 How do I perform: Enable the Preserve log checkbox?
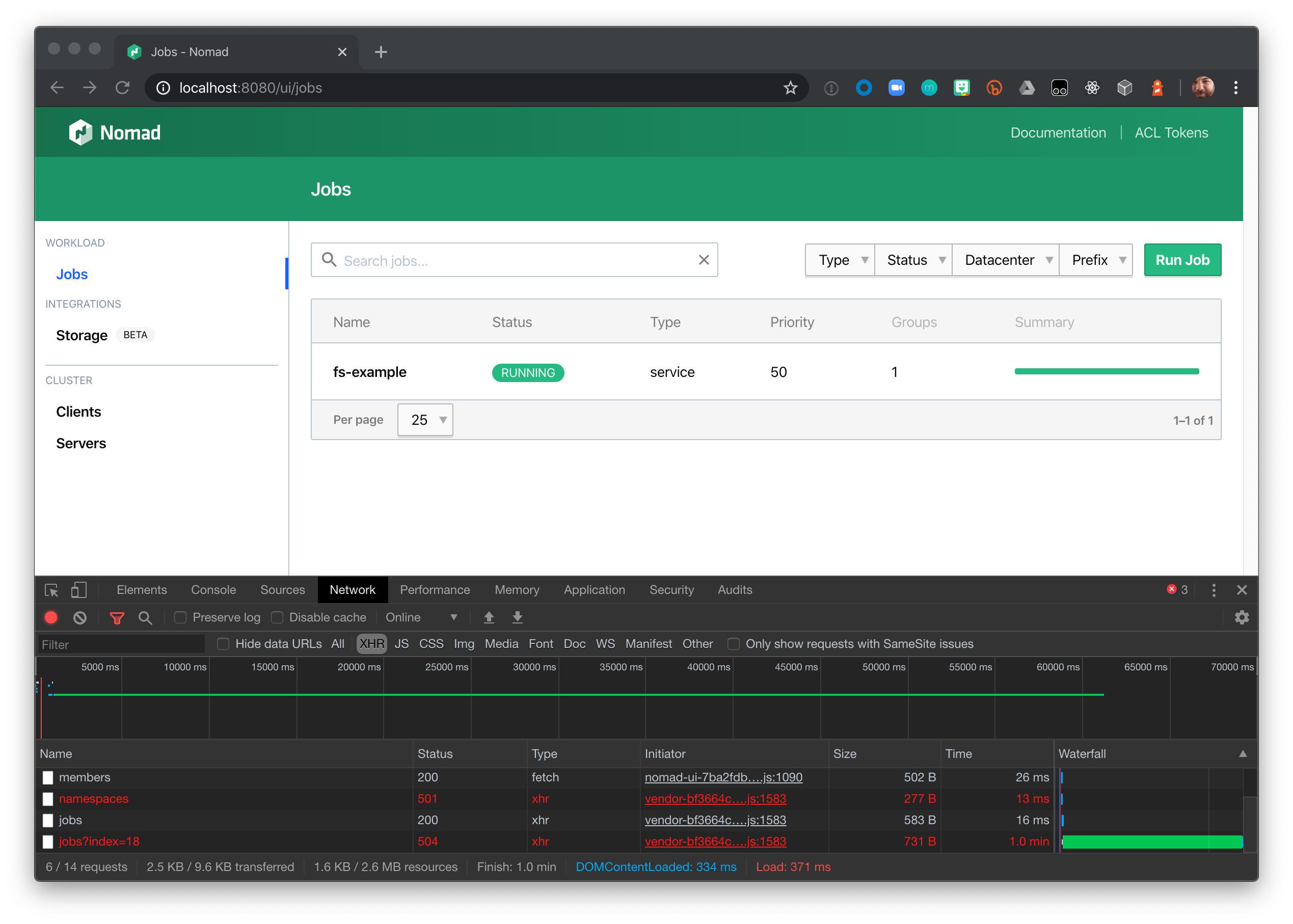coord(180,617)
